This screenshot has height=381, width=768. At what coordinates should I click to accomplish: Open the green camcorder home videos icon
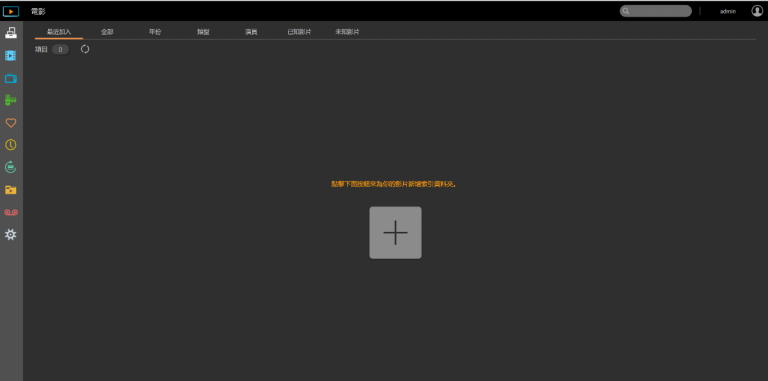(10, 100)
